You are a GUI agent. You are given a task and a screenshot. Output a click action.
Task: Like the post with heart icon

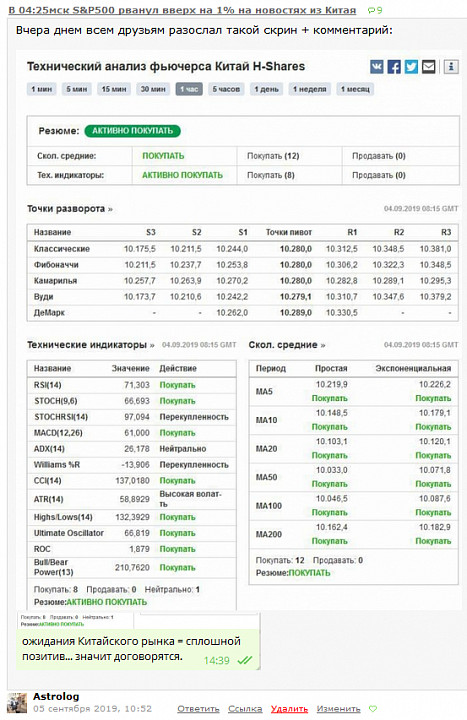pos(373,709)
